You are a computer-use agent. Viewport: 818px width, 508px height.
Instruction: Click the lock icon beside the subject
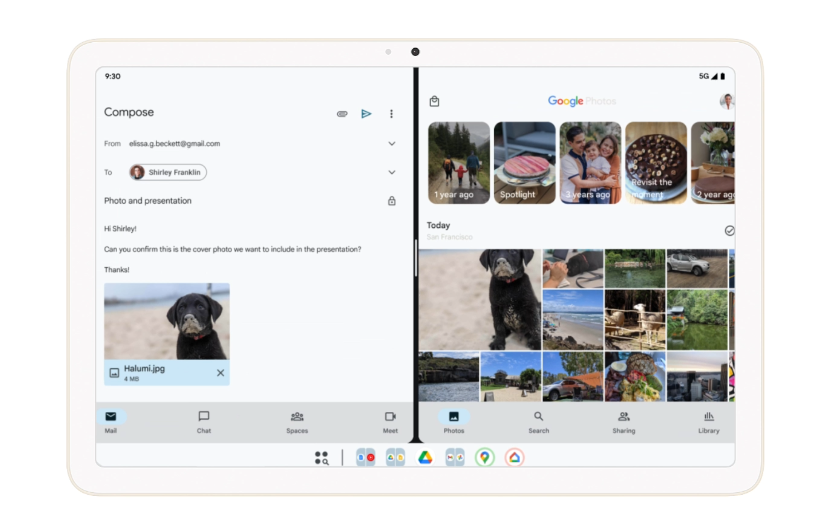point(391,201)
